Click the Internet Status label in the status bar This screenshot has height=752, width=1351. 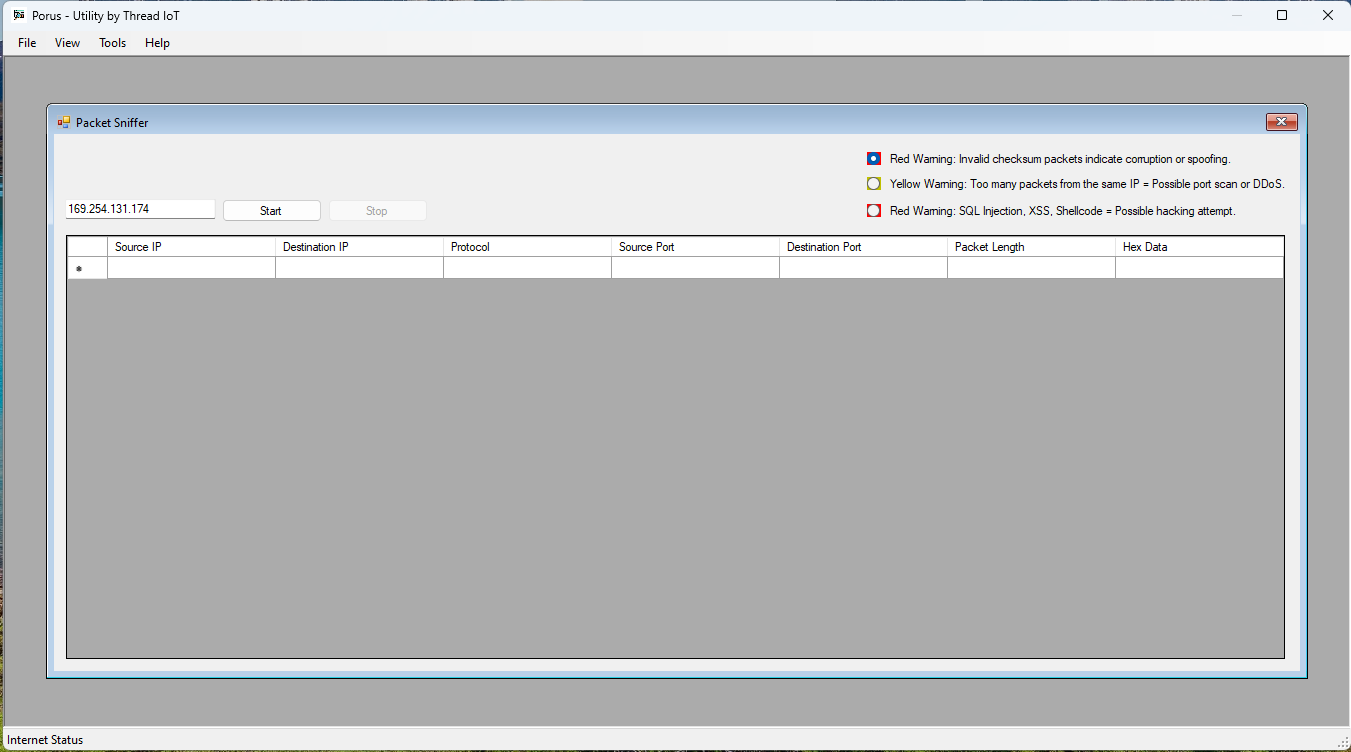(45, 739)
